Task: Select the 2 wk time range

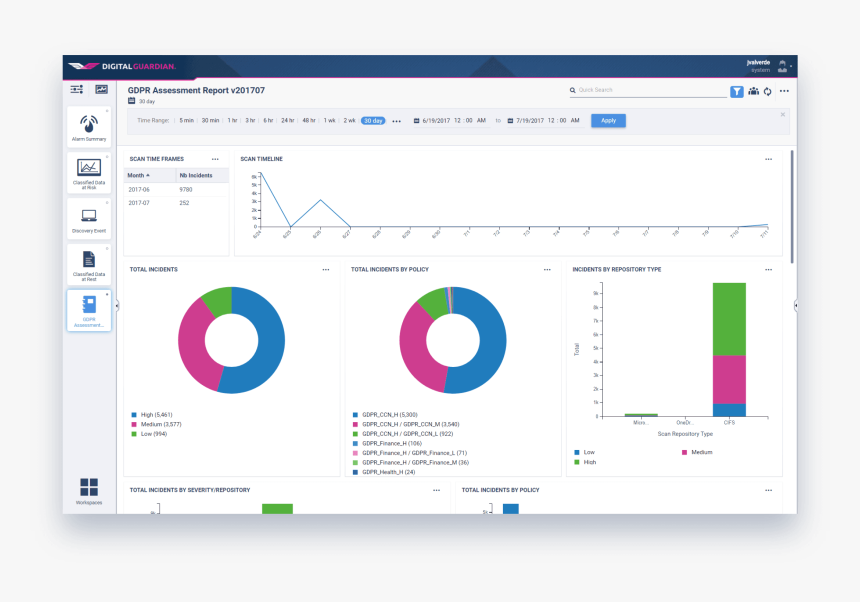Action: (x=349, y=121)
